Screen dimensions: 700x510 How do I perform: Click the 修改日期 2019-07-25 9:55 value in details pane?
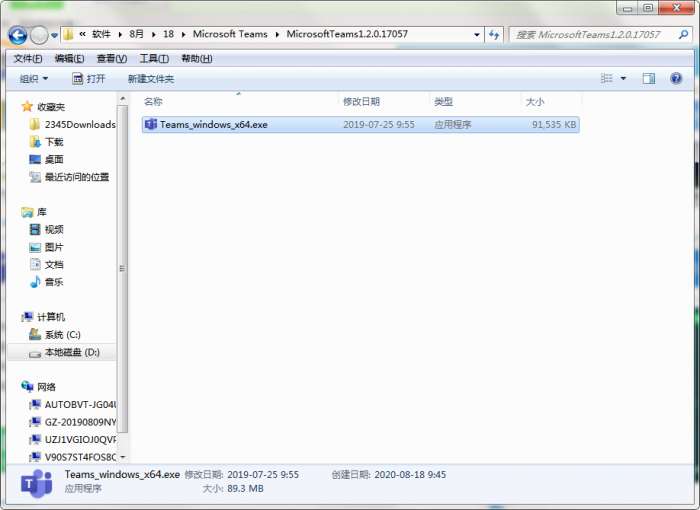[263, 475]
